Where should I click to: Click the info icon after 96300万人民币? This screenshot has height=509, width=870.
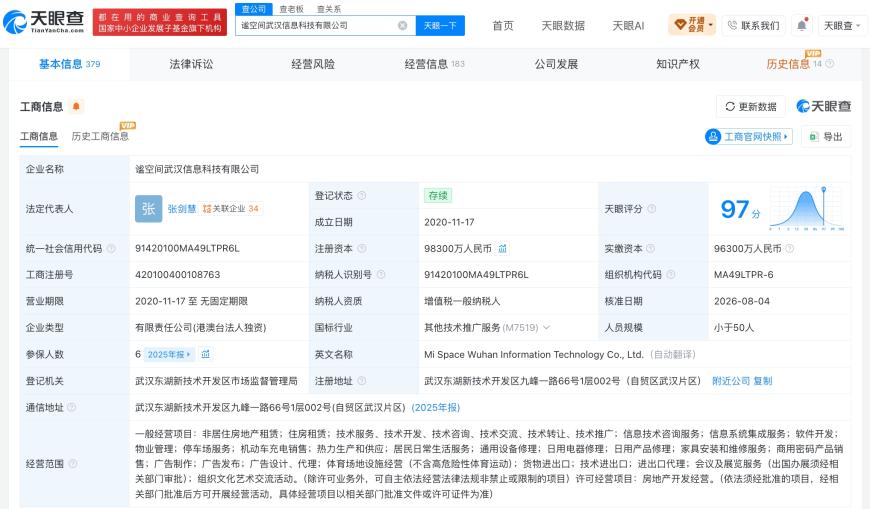click(x=789, y=249)
